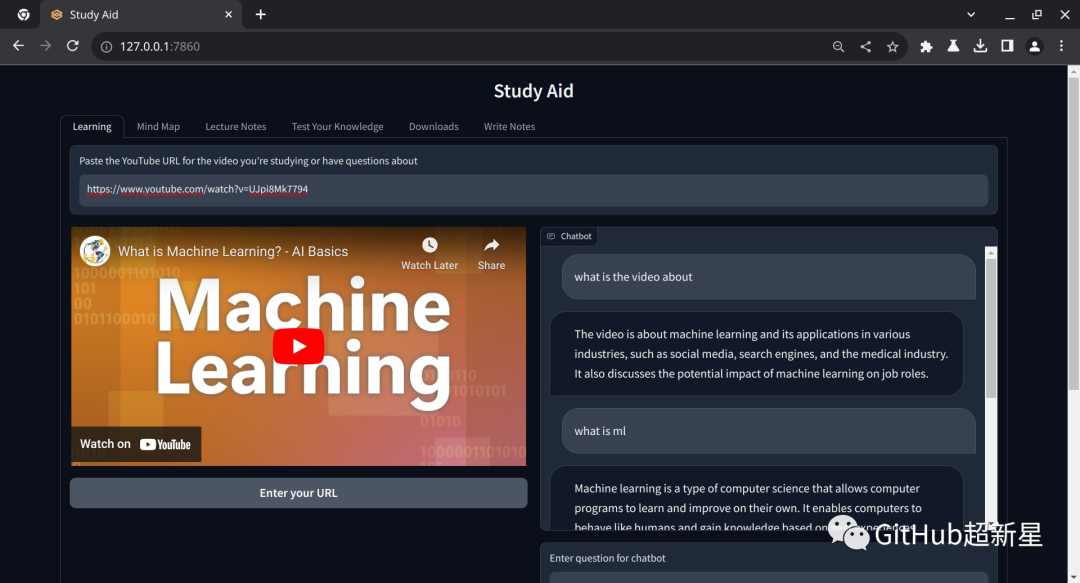The height and width of the screenshot is (583, 1080).
Task: Click the reply starting 'The video is about machine learning'
Action: coord(756,354)
